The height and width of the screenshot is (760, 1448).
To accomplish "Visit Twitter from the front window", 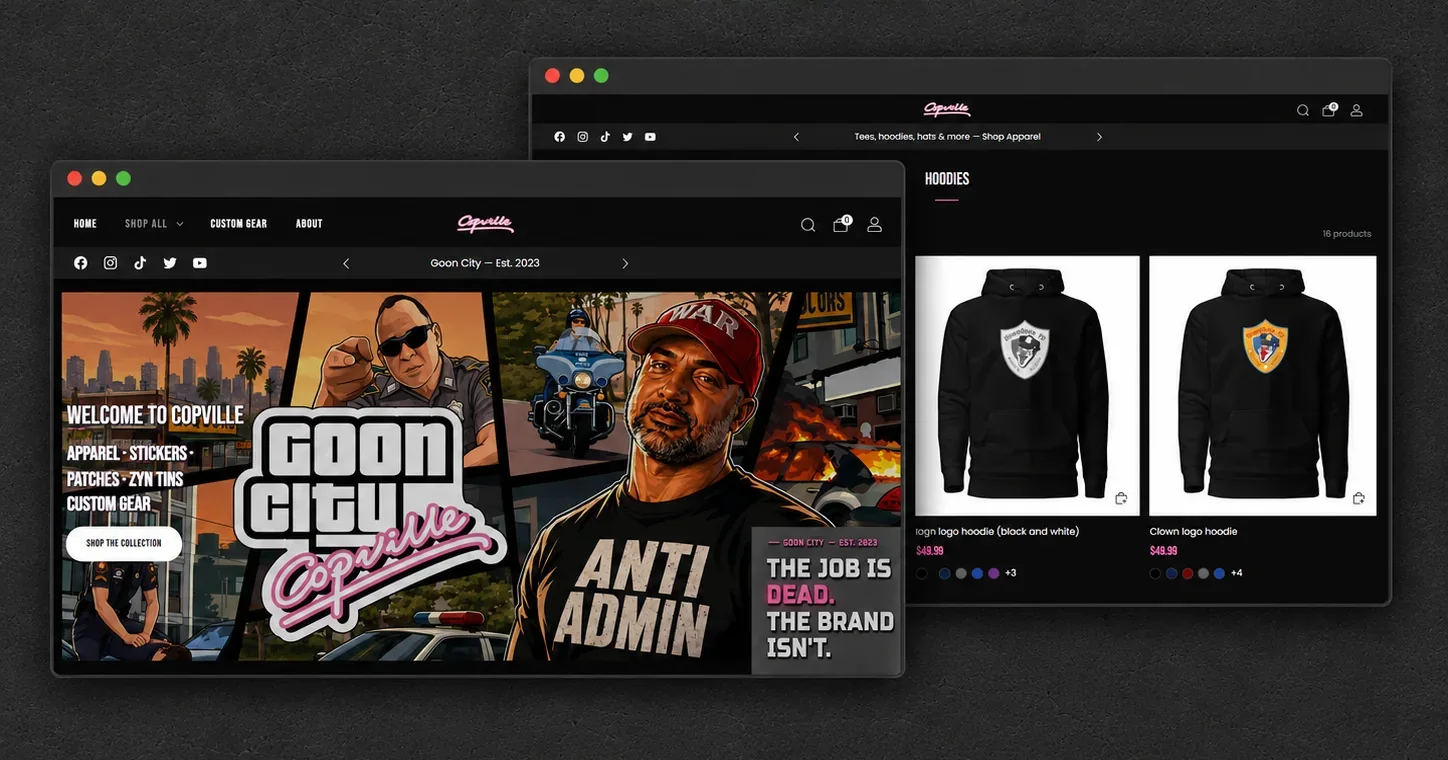I will [170, 263].
